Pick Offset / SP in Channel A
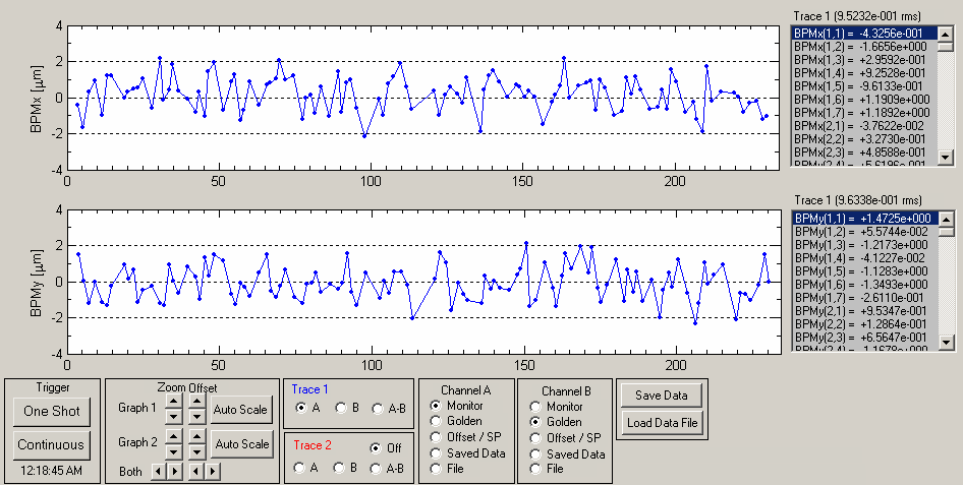The image size is (963, 485). (466, 437)
